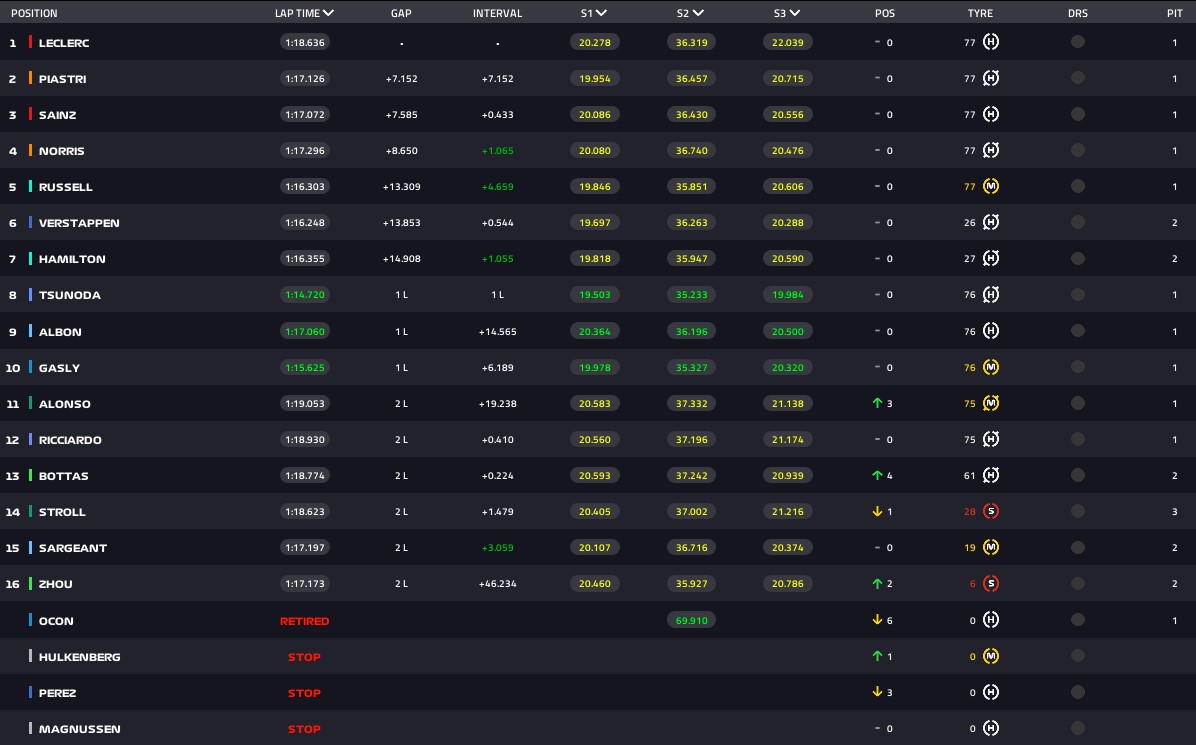Click Piastri's DRS indicator dot
The image size is (1196, 745).
pyautogui.click(x=1077, y=79)
